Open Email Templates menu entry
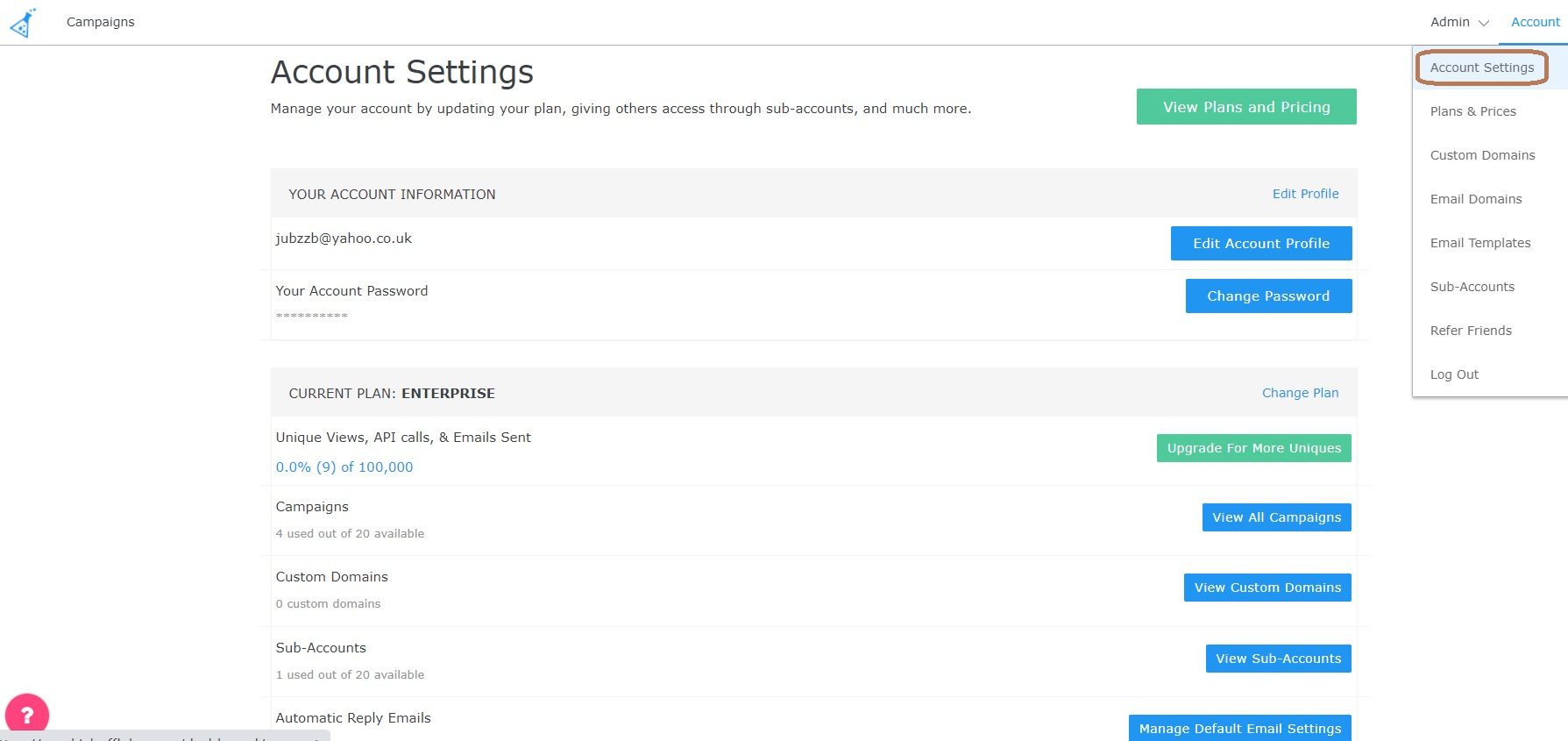 pos(1479,243)
